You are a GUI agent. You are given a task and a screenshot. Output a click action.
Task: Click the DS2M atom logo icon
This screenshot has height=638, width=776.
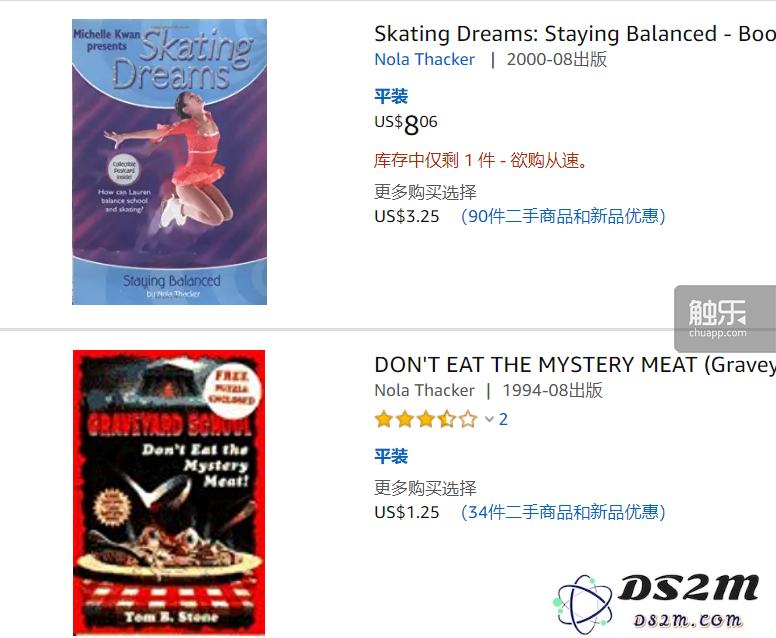point(582,603)
